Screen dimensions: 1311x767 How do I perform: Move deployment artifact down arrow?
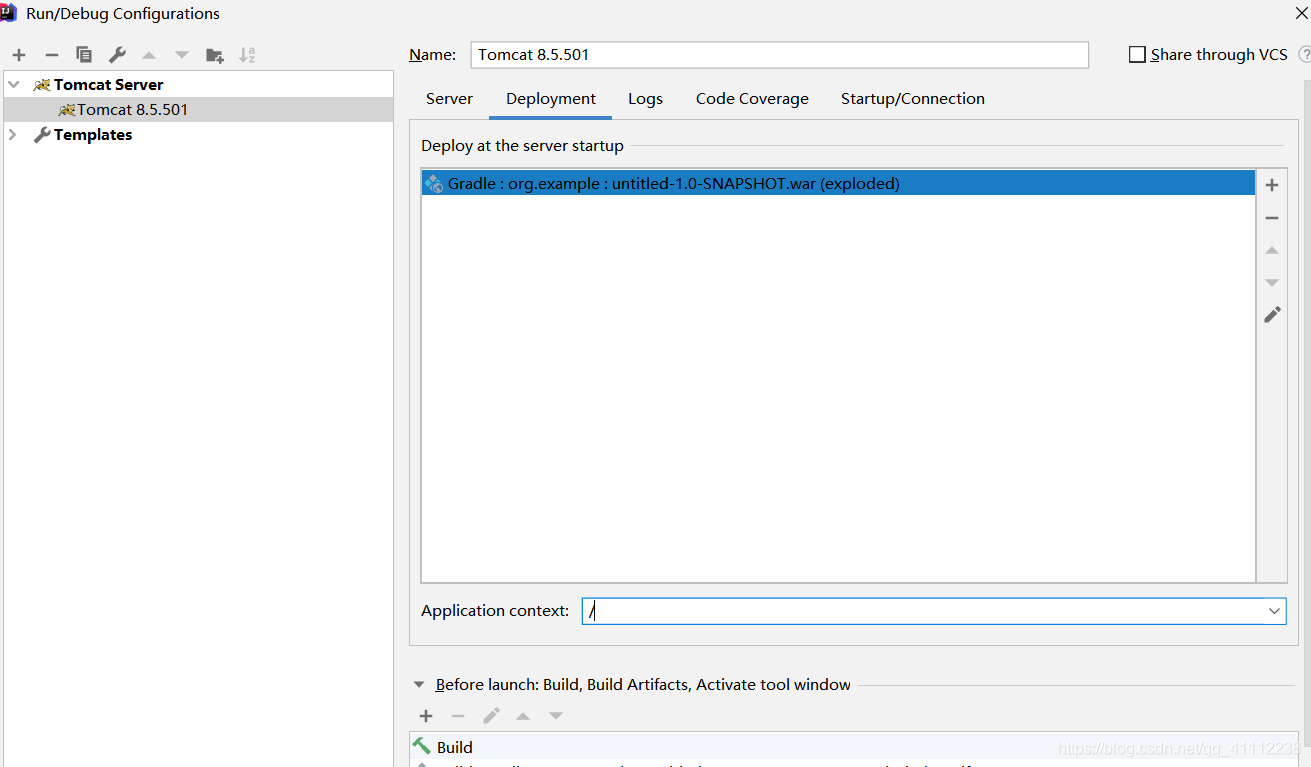[x=1272, y=282]
